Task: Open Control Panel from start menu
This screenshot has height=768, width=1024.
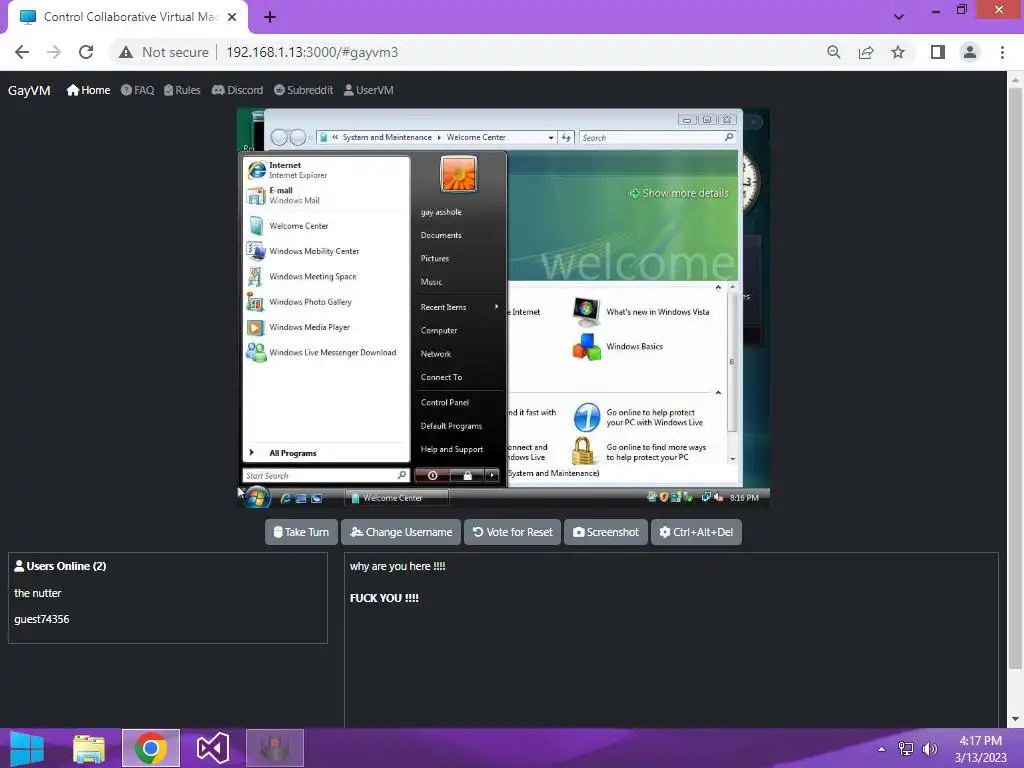Action: [445, 402]
